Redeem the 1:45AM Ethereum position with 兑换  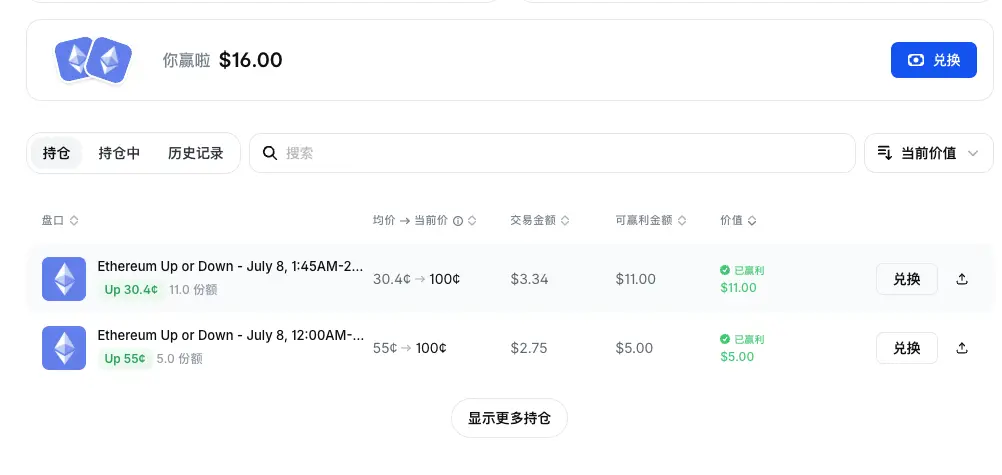(907, 279)
